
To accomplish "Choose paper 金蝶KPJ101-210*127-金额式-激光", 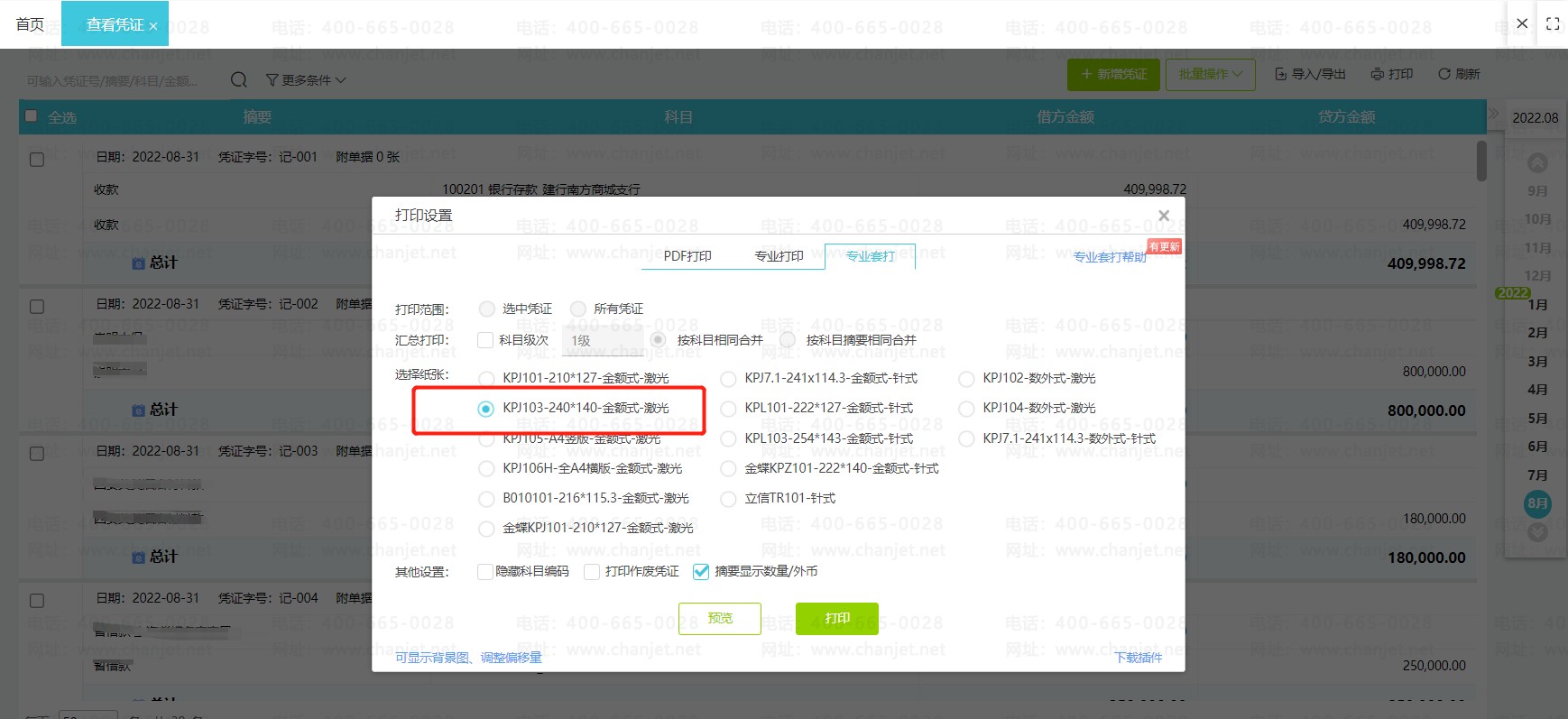I will click(x=486, y=529).
